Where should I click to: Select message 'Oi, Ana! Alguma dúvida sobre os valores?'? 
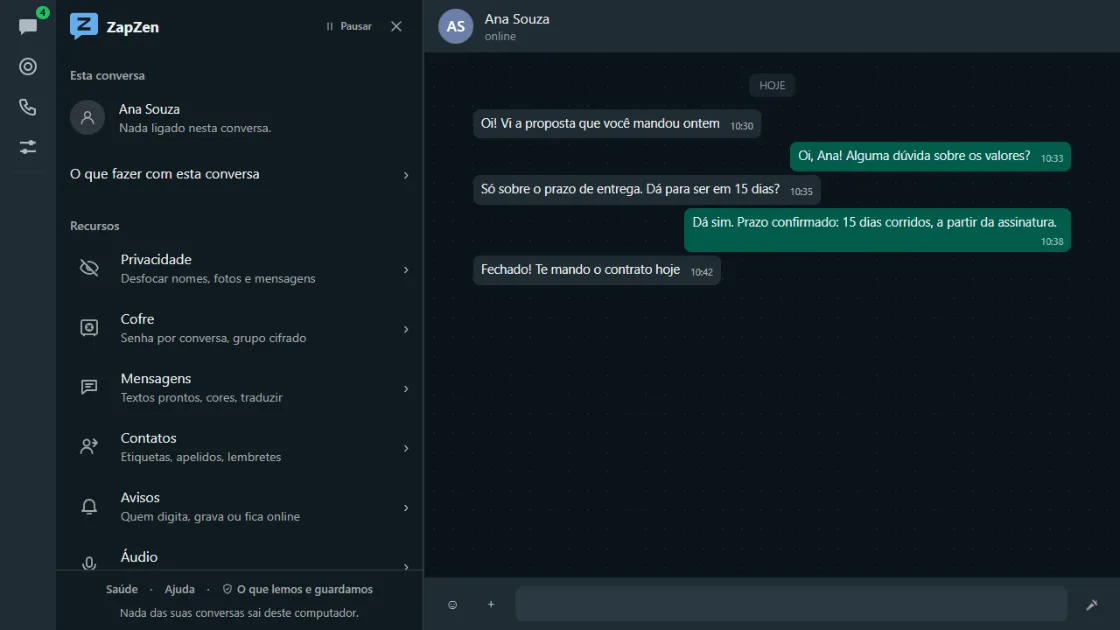[x=930, y=156]
